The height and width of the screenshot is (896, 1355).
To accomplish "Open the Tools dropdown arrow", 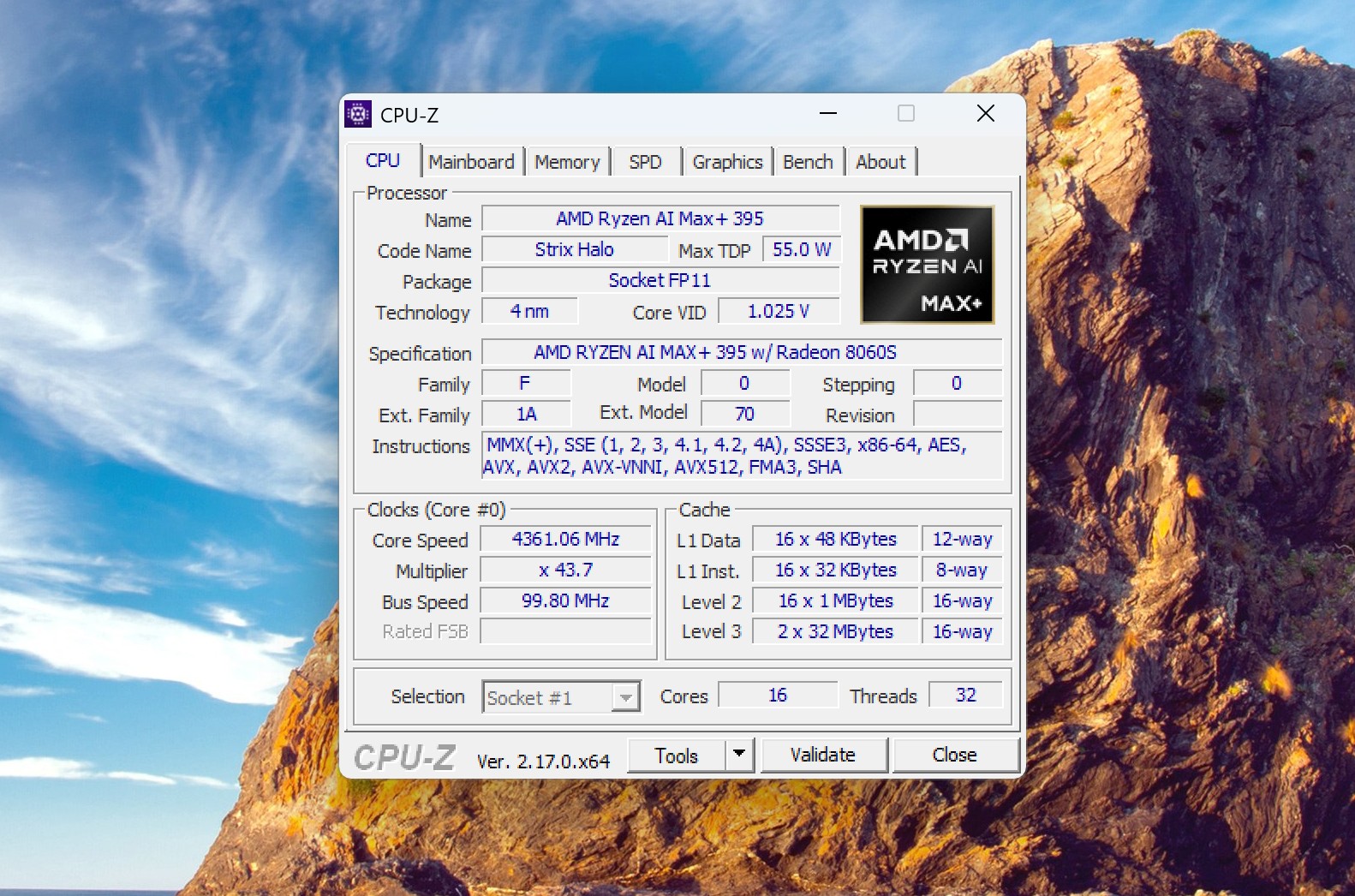I will pos(739,755).
